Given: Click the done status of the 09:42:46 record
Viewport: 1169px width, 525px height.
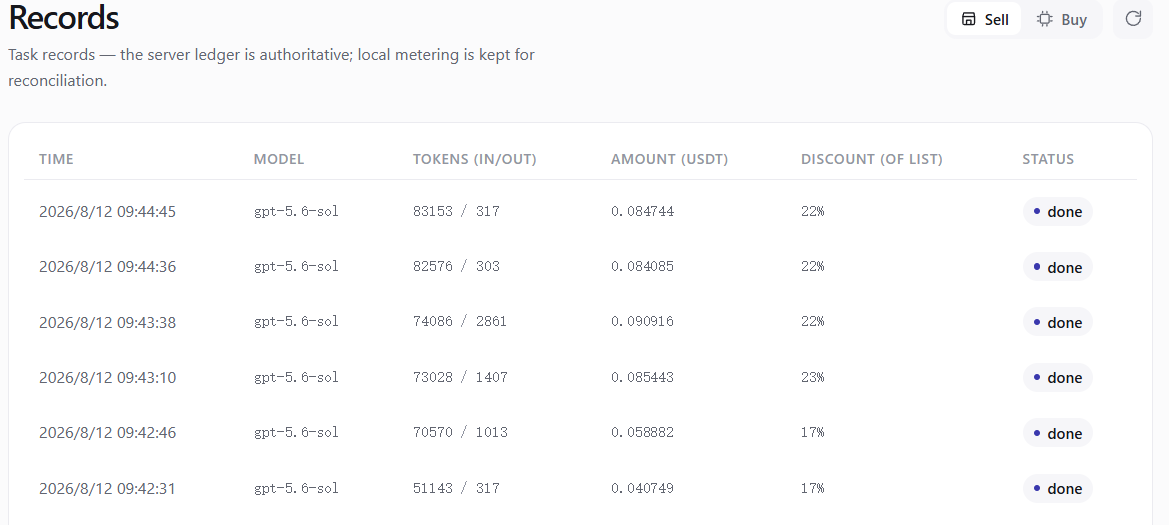Looking at the screenshot, I should coord(1057,433).
